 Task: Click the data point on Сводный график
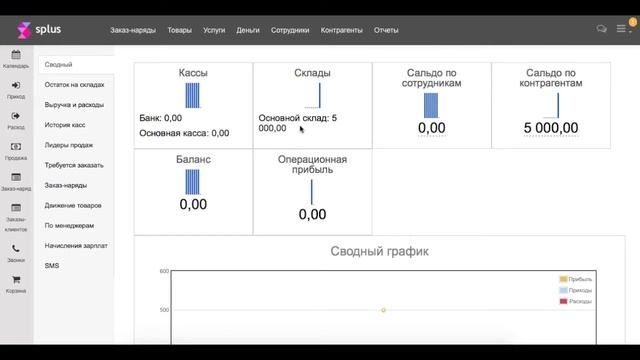383,310
